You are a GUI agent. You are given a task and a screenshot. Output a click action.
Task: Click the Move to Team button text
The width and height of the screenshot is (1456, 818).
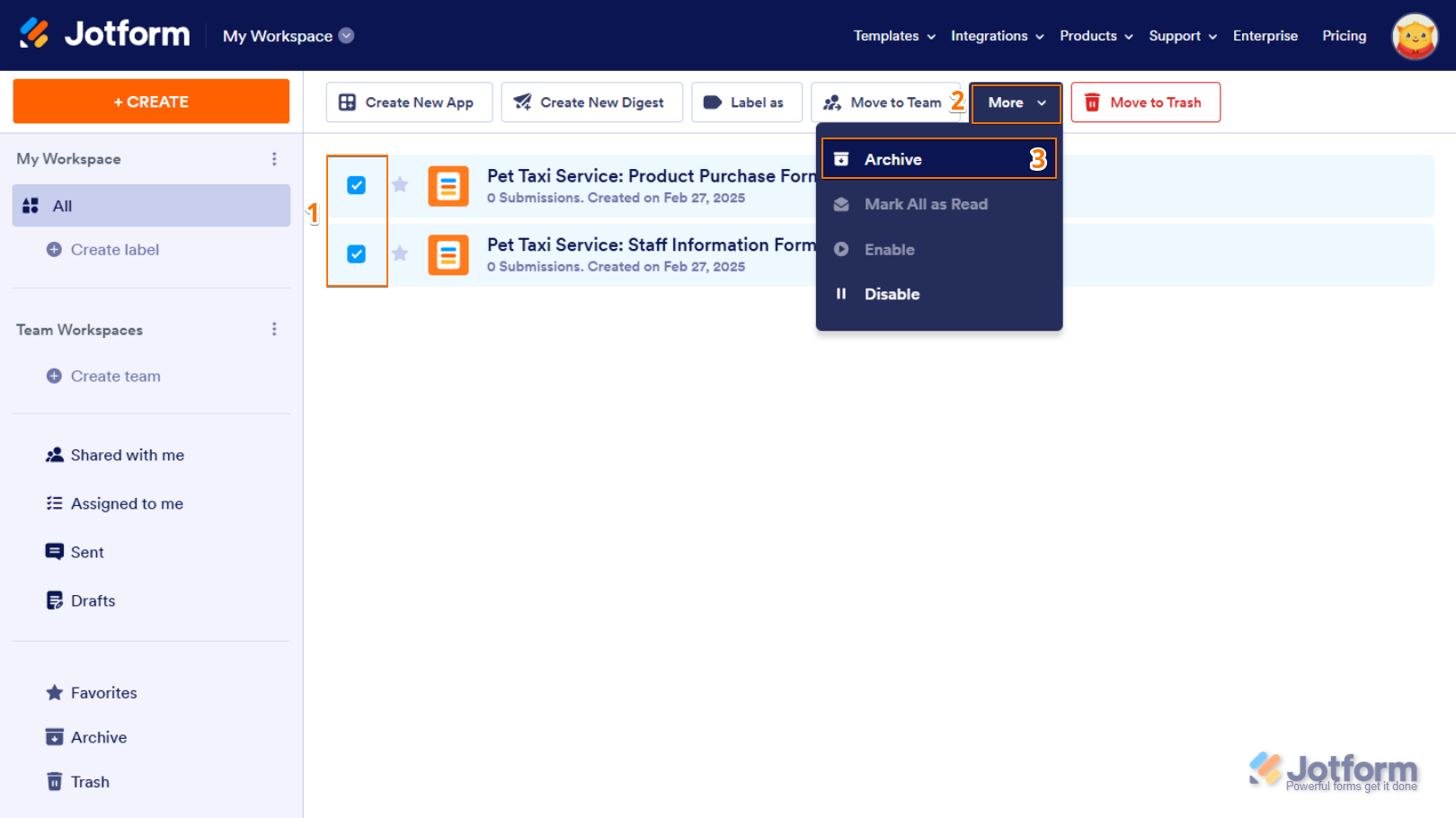point(896,102)
